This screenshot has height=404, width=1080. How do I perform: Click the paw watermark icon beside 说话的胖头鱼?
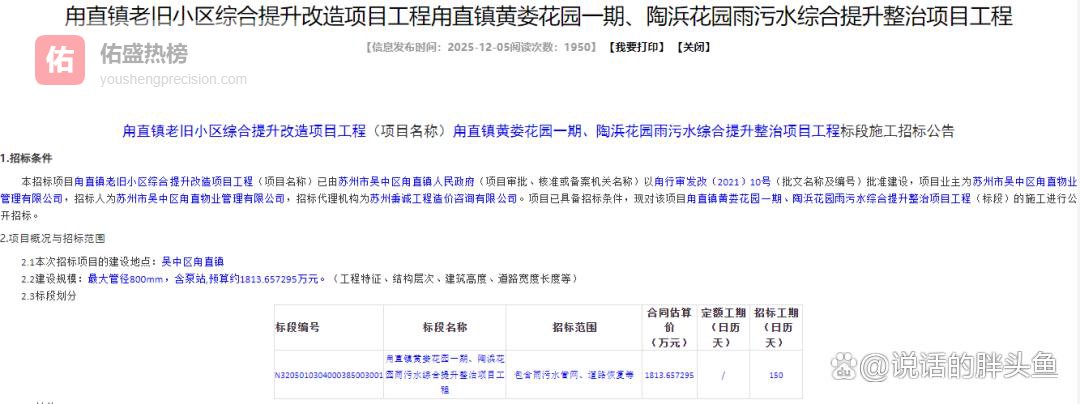(845, 366)
